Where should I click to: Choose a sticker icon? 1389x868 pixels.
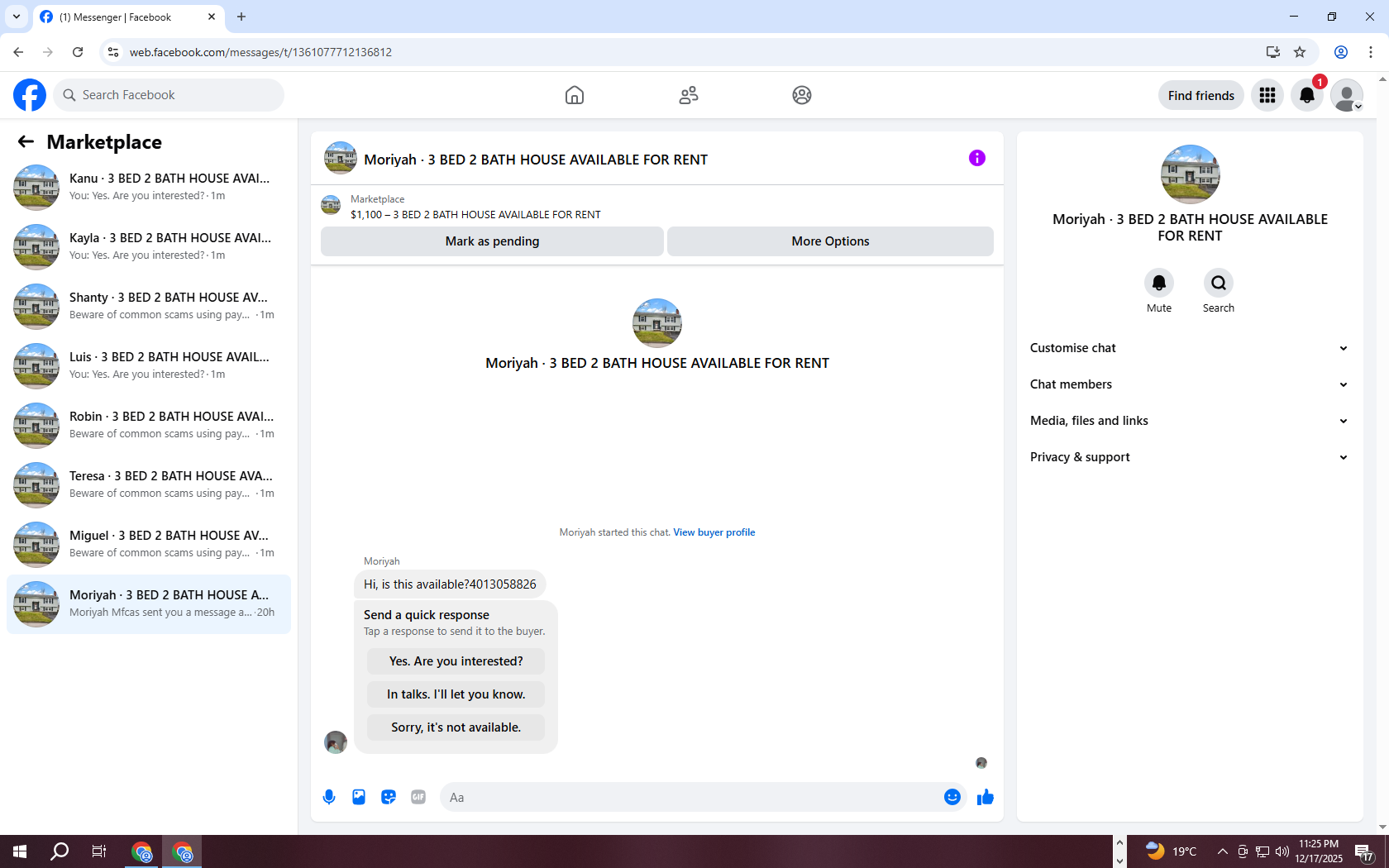click(x=389, y=797)
